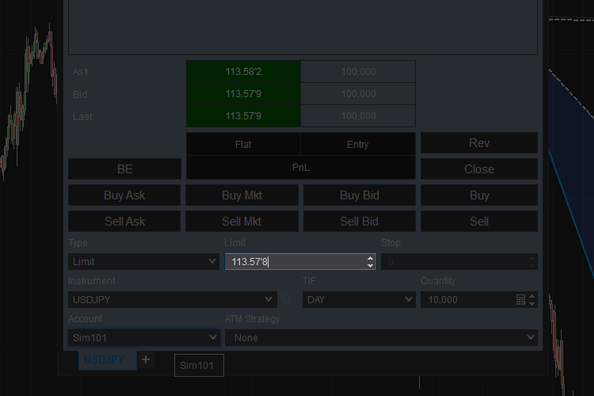Click the instrument search magnifier icon
The height and width of the screenshot is (396, 594).
(288, 300)
